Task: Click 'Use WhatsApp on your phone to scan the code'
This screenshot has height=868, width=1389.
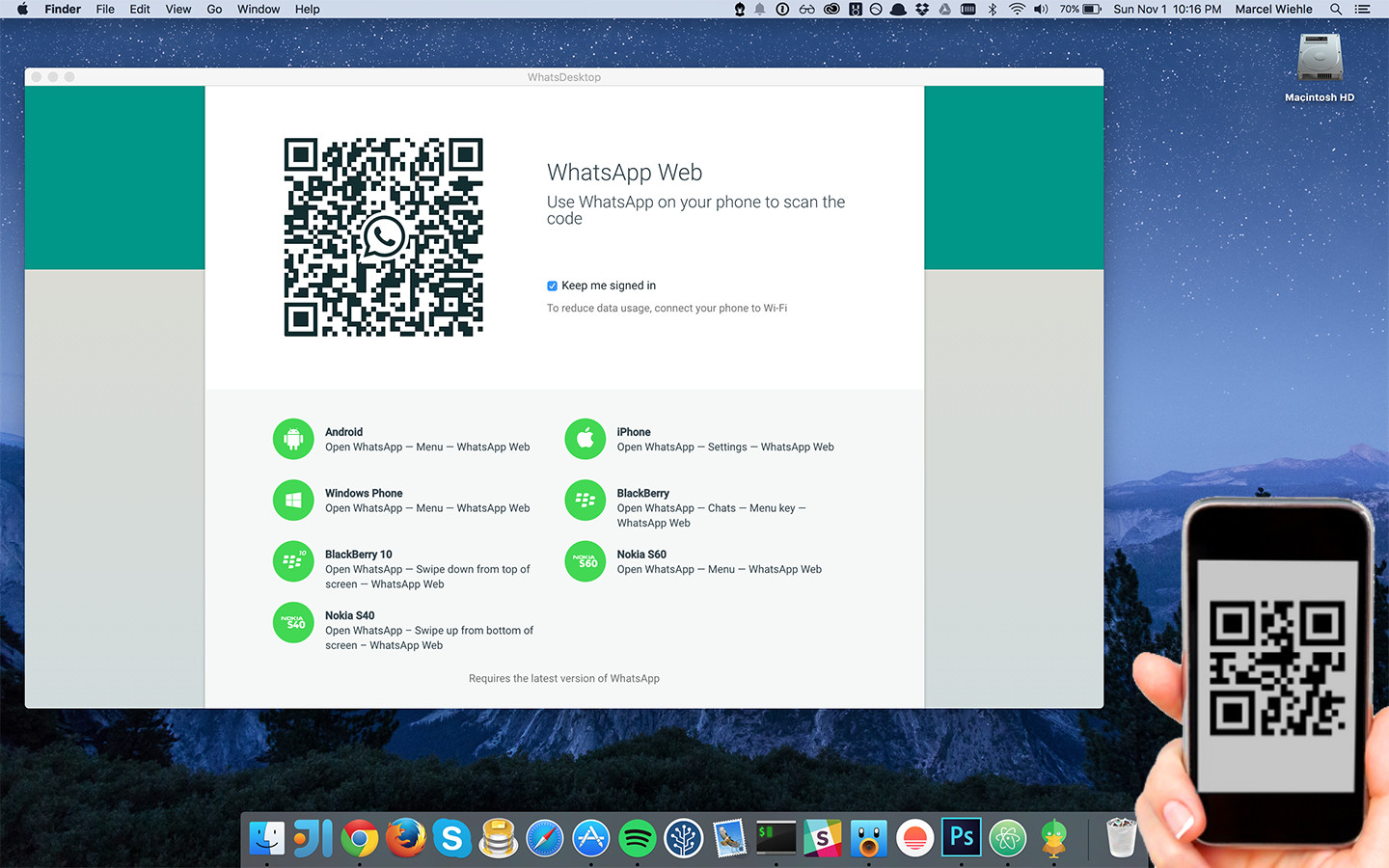Action: [695, 210]
